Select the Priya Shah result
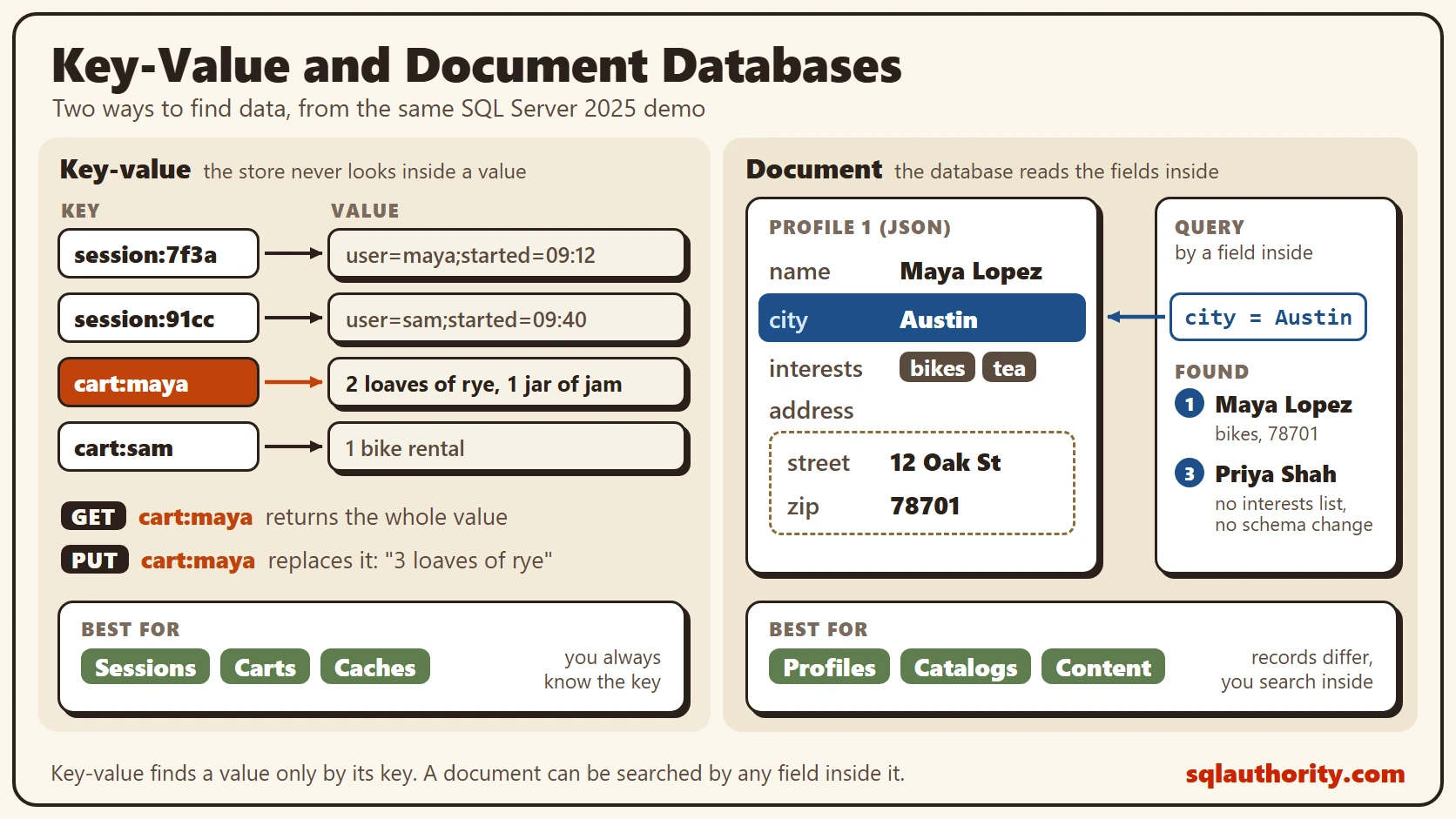The image size is (1456, 819). pos(1275,474)
